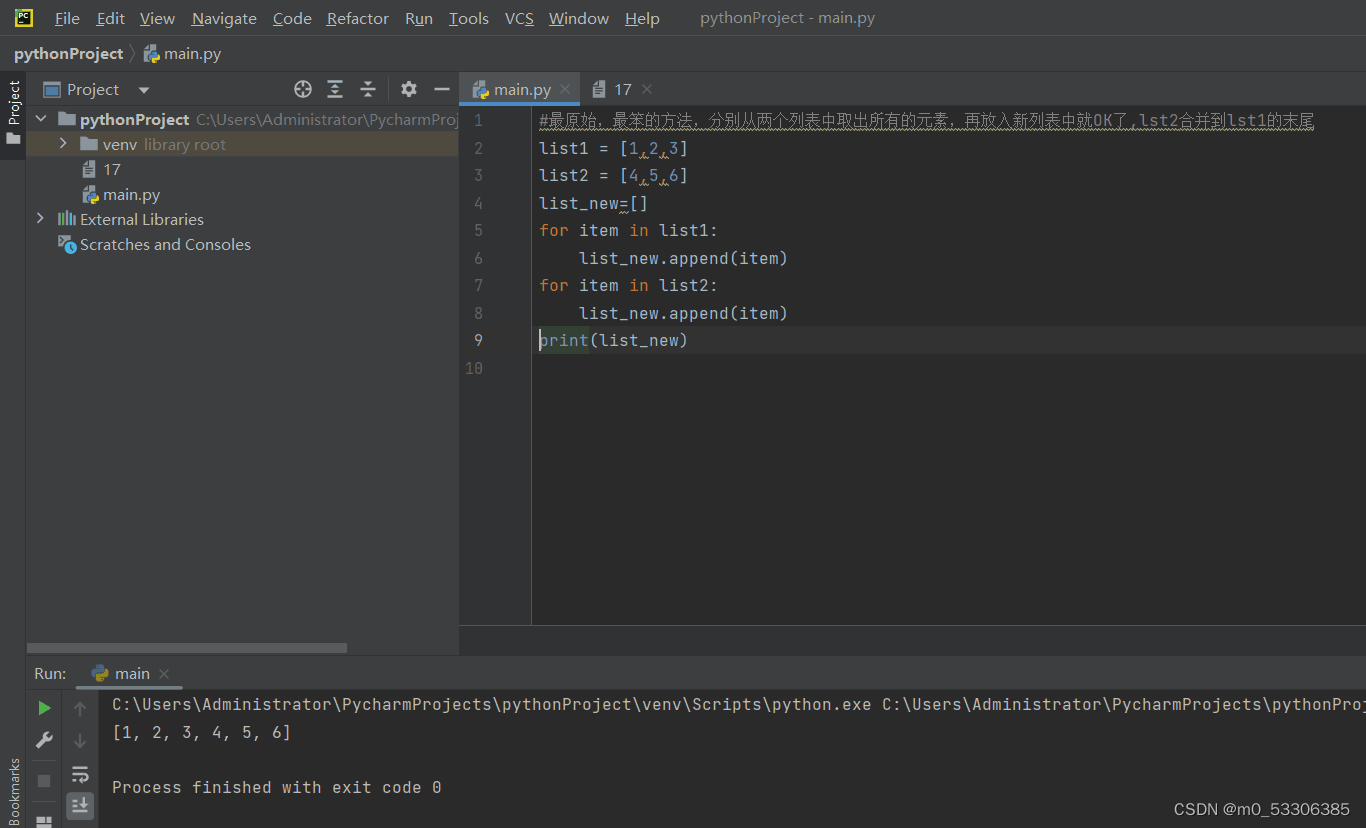Open the View menu
This screenshot has width=1366, height=828.
click(x=157, y=18)
